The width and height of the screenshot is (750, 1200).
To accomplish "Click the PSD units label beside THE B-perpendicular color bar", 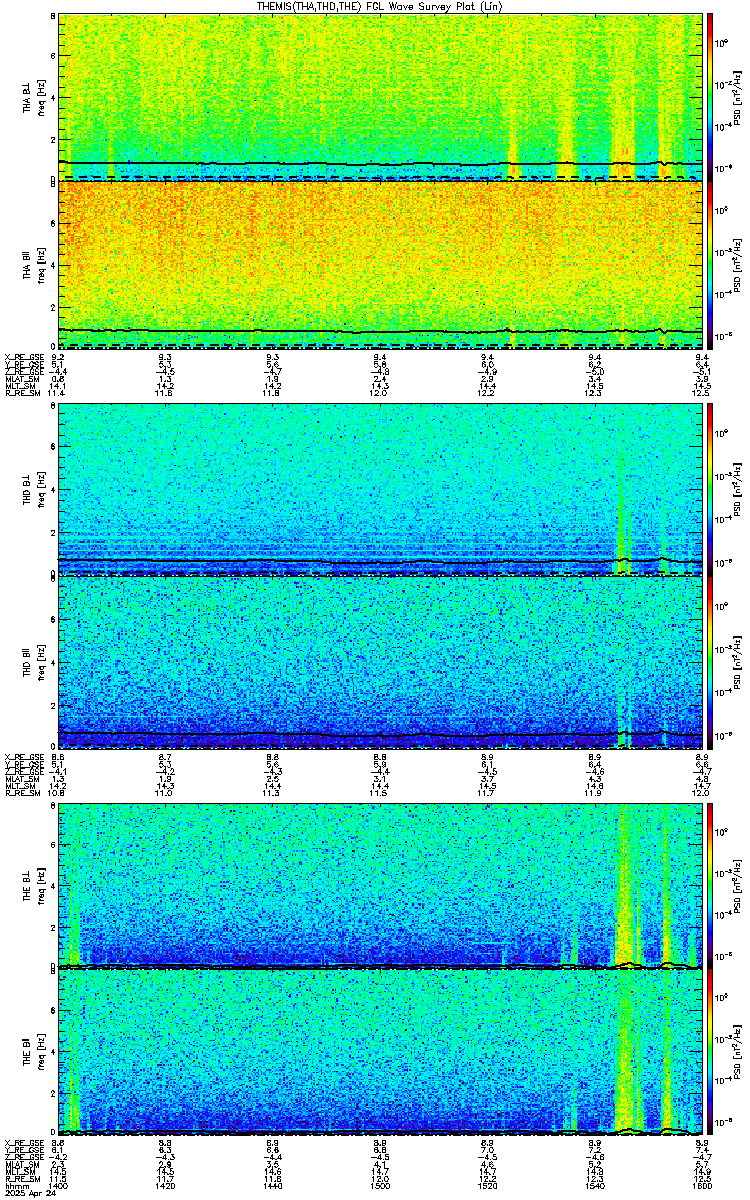I will (738, 885).
